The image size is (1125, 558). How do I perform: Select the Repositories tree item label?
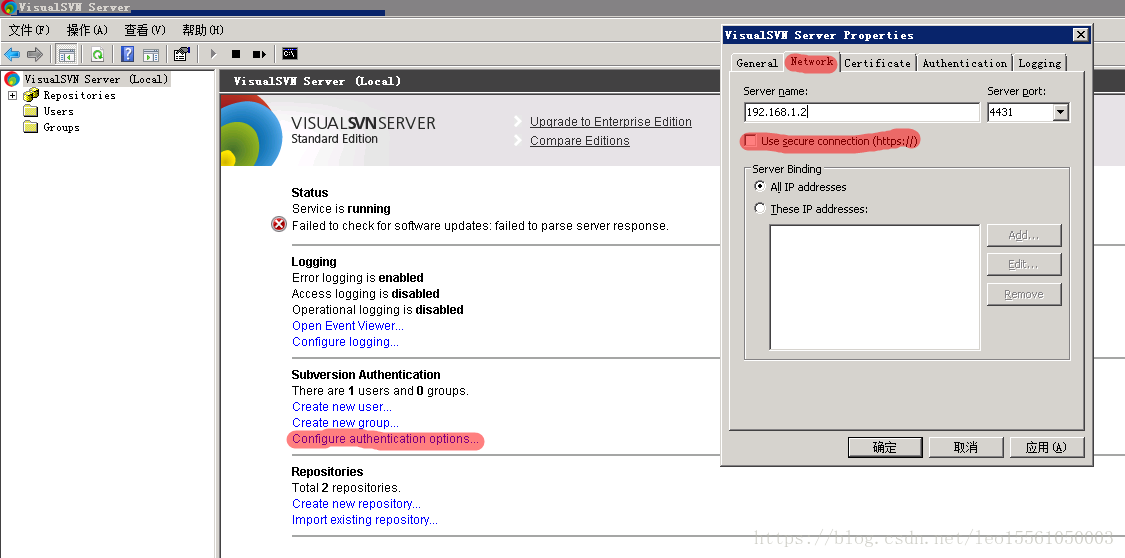pos(80,95)
